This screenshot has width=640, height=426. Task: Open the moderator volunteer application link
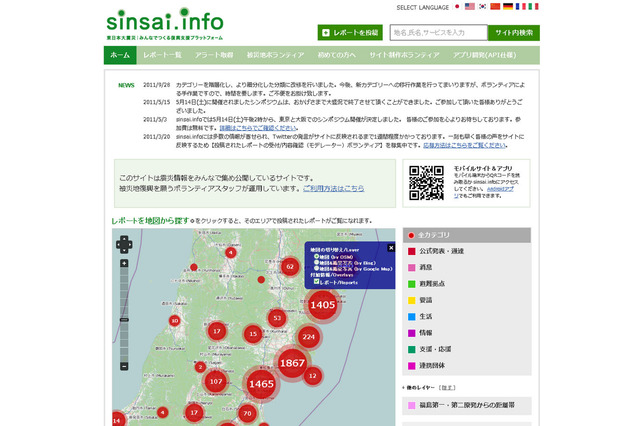(x=464, y=145)
